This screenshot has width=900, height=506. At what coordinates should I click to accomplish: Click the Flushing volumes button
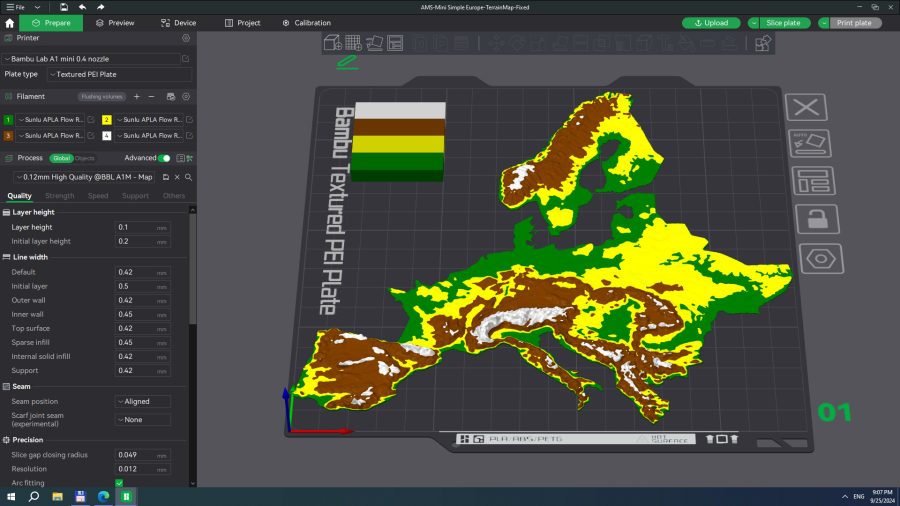(x=102, y=96)
